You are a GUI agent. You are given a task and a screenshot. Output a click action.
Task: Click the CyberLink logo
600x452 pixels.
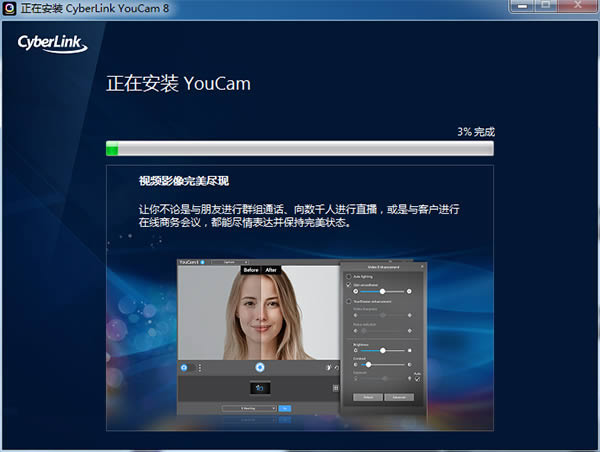pos(52,44)
